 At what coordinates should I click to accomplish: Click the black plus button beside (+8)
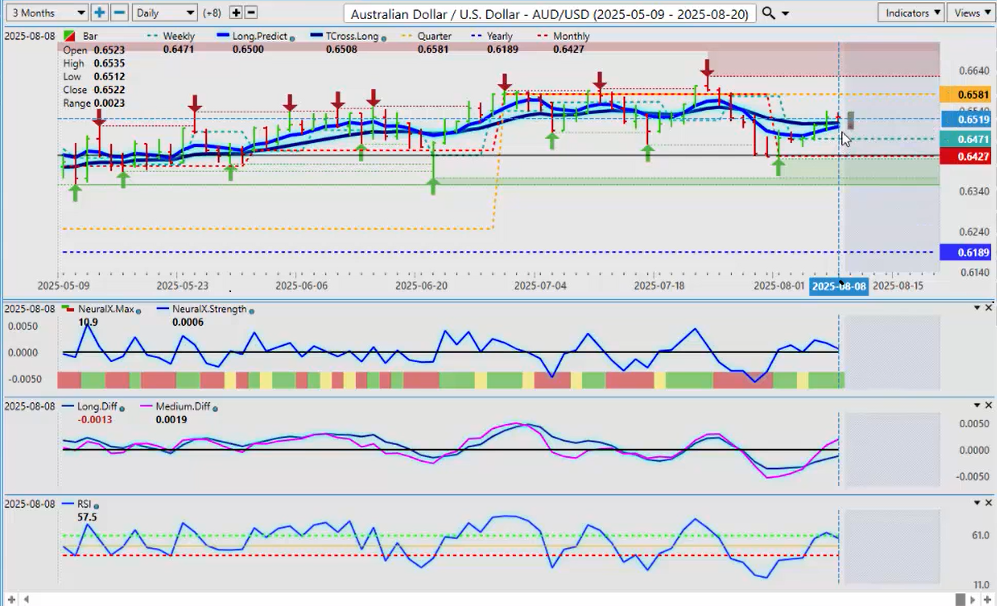[x=236, y=13]
